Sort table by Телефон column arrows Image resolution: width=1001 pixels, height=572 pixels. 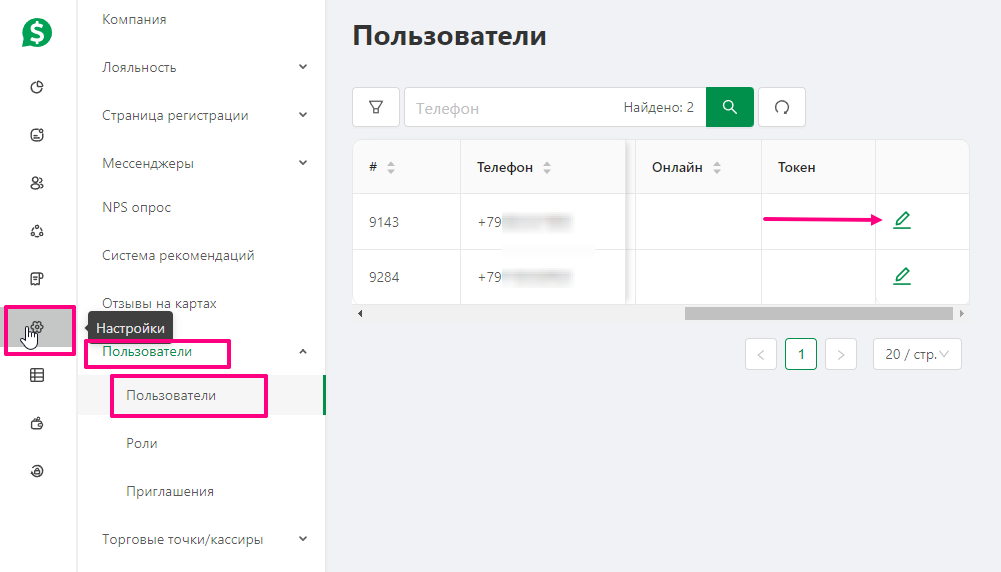[547, 168]
